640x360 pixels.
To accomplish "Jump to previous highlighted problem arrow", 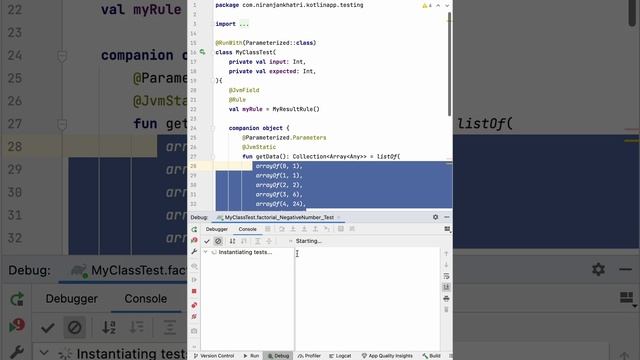I will (438, 6).
